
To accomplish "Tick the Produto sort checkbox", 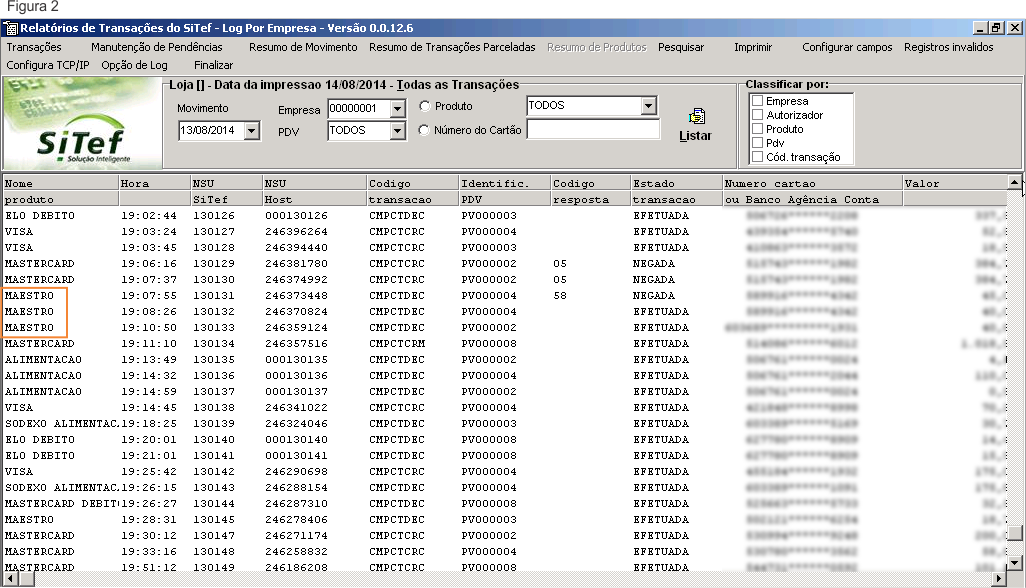I will click(758, 129).
